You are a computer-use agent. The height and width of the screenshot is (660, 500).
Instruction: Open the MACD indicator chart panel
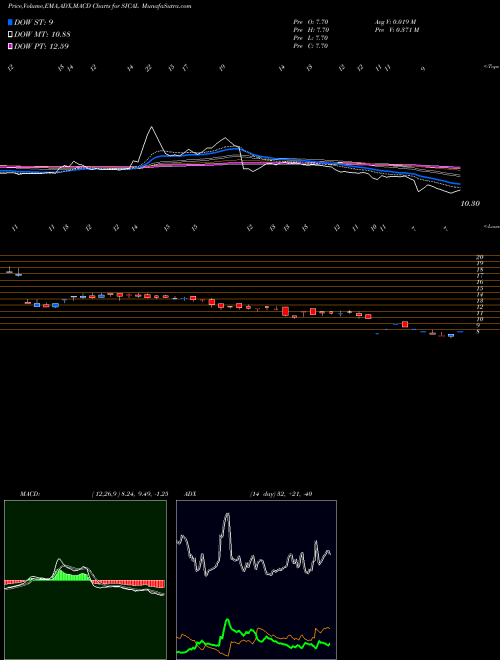pyautogui.click(x=85, y=580)
